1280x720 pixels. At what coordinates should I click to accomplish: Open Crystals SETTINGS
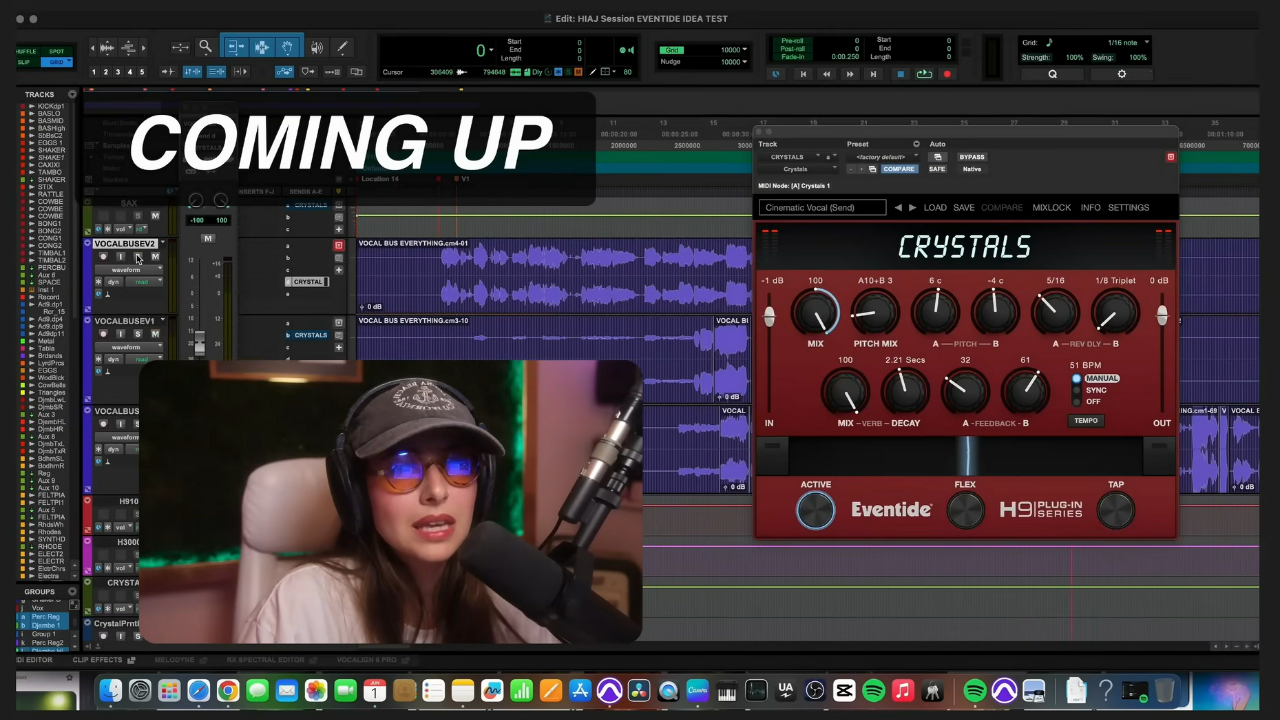tap(1128, 208)
